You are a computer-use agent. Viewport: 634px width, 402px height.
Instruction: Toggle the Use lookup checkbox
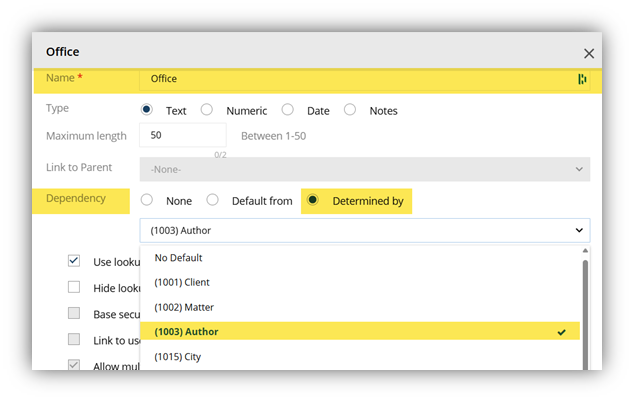(74, 261)
